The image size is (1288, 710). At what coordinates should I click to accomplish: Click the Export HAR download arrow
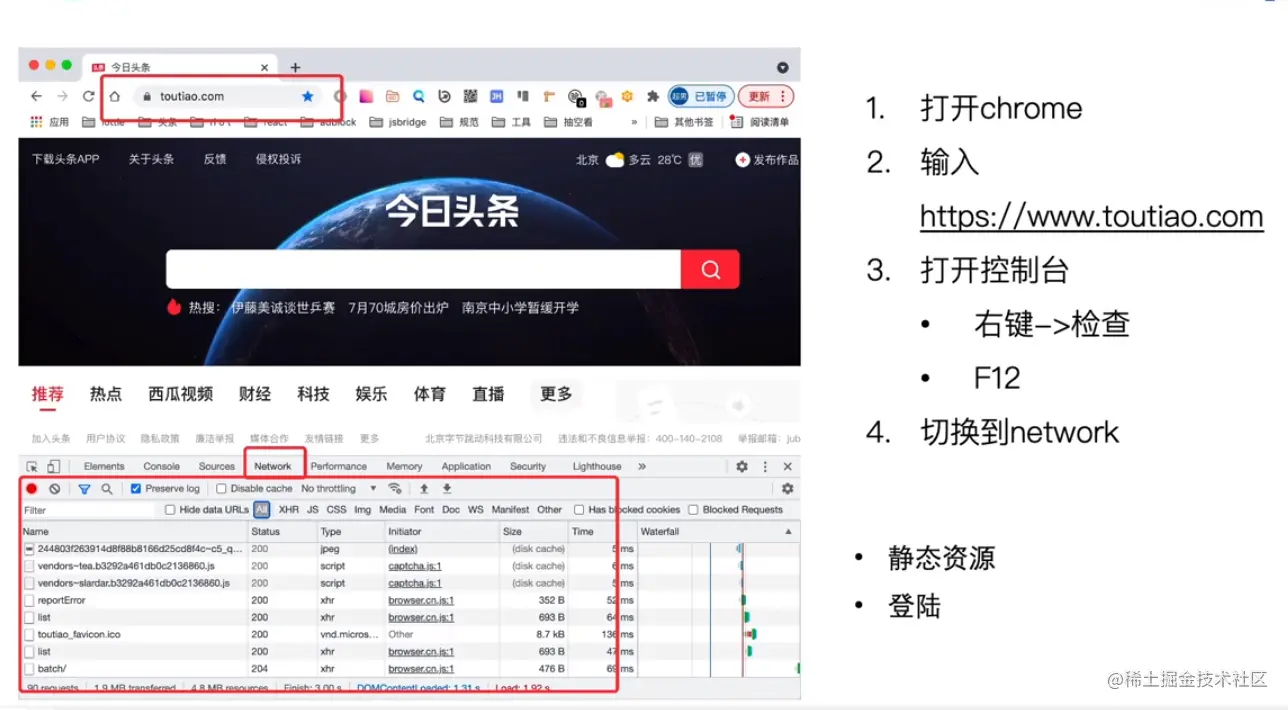[x=447, y=489]
